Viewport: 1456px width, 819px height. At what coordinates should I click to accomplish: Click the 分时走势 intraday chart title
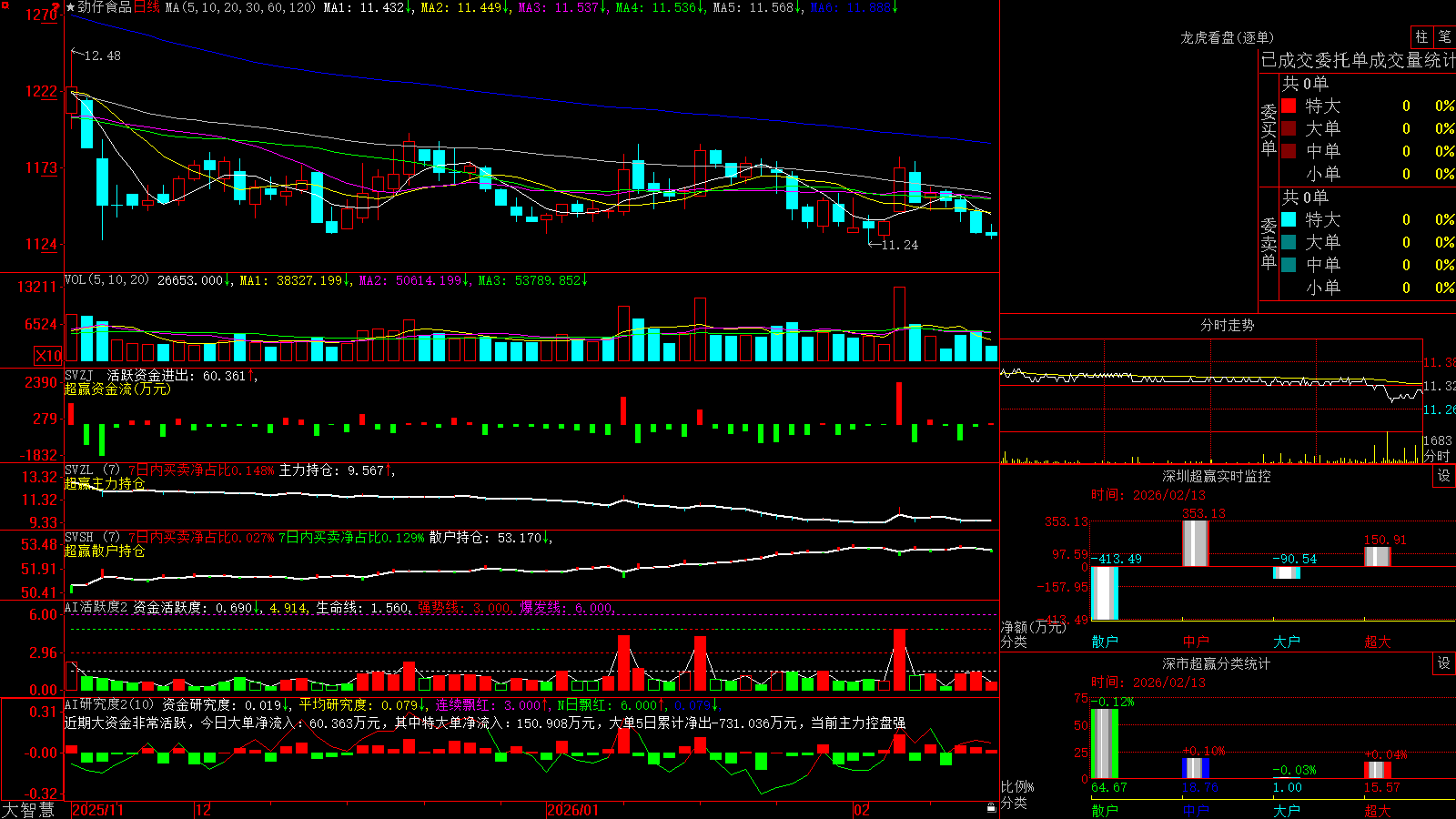coord(1227,325)
